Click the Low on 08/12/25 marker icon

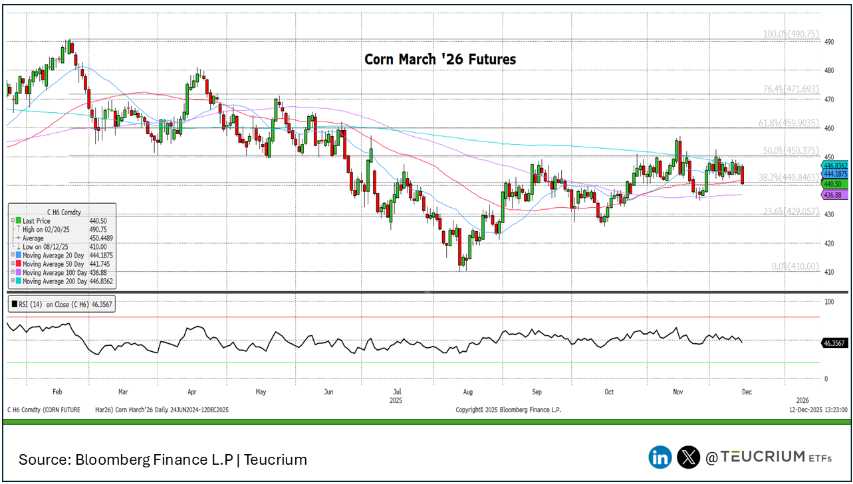click(17, 247)
